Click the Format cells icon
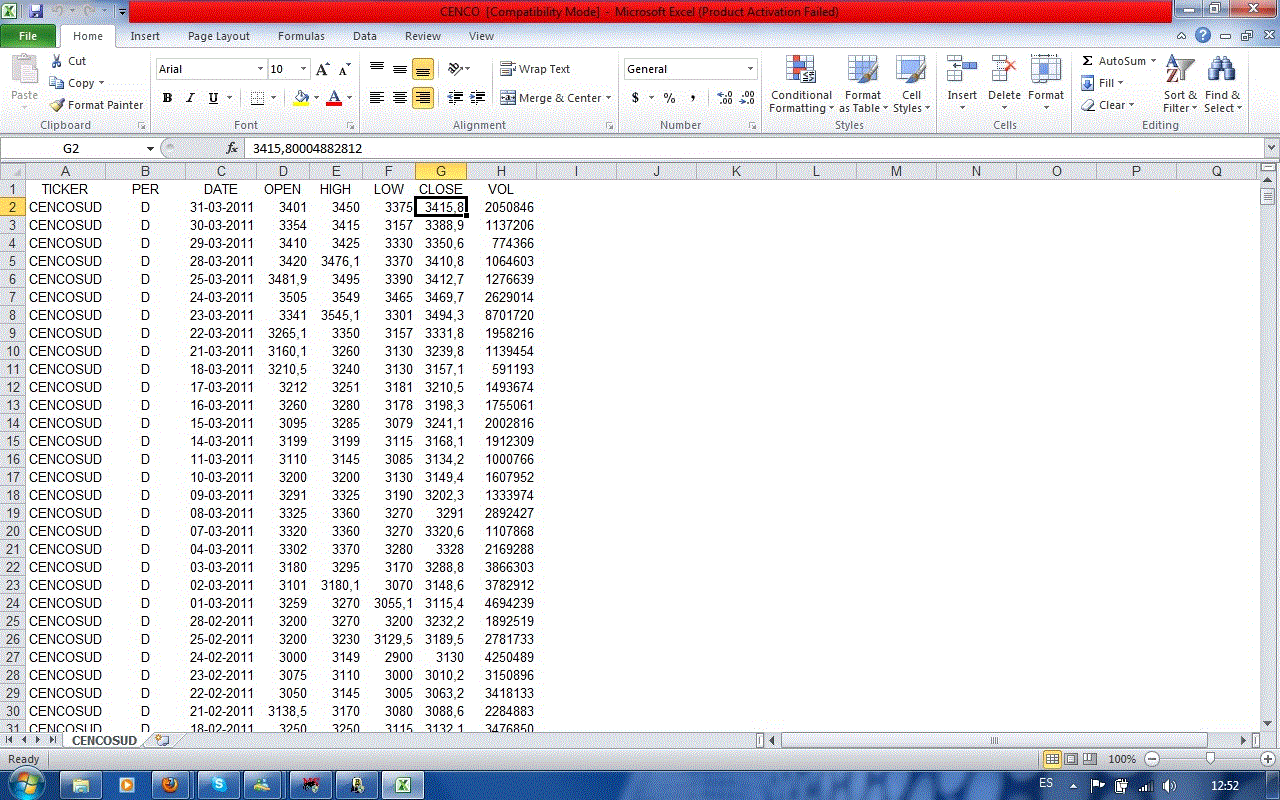The height and width of the screenshot is (800, 1280). coord(1046,70)
